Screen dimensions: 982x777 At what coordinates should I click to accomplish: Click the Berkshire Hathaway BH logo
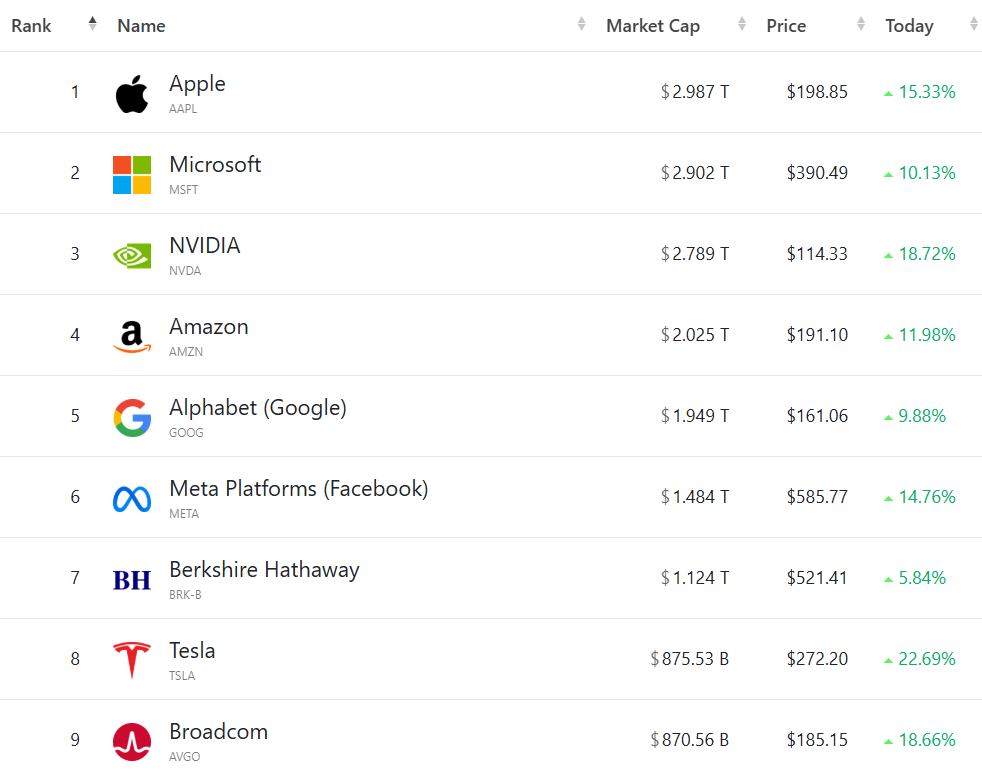pos(131,579)
